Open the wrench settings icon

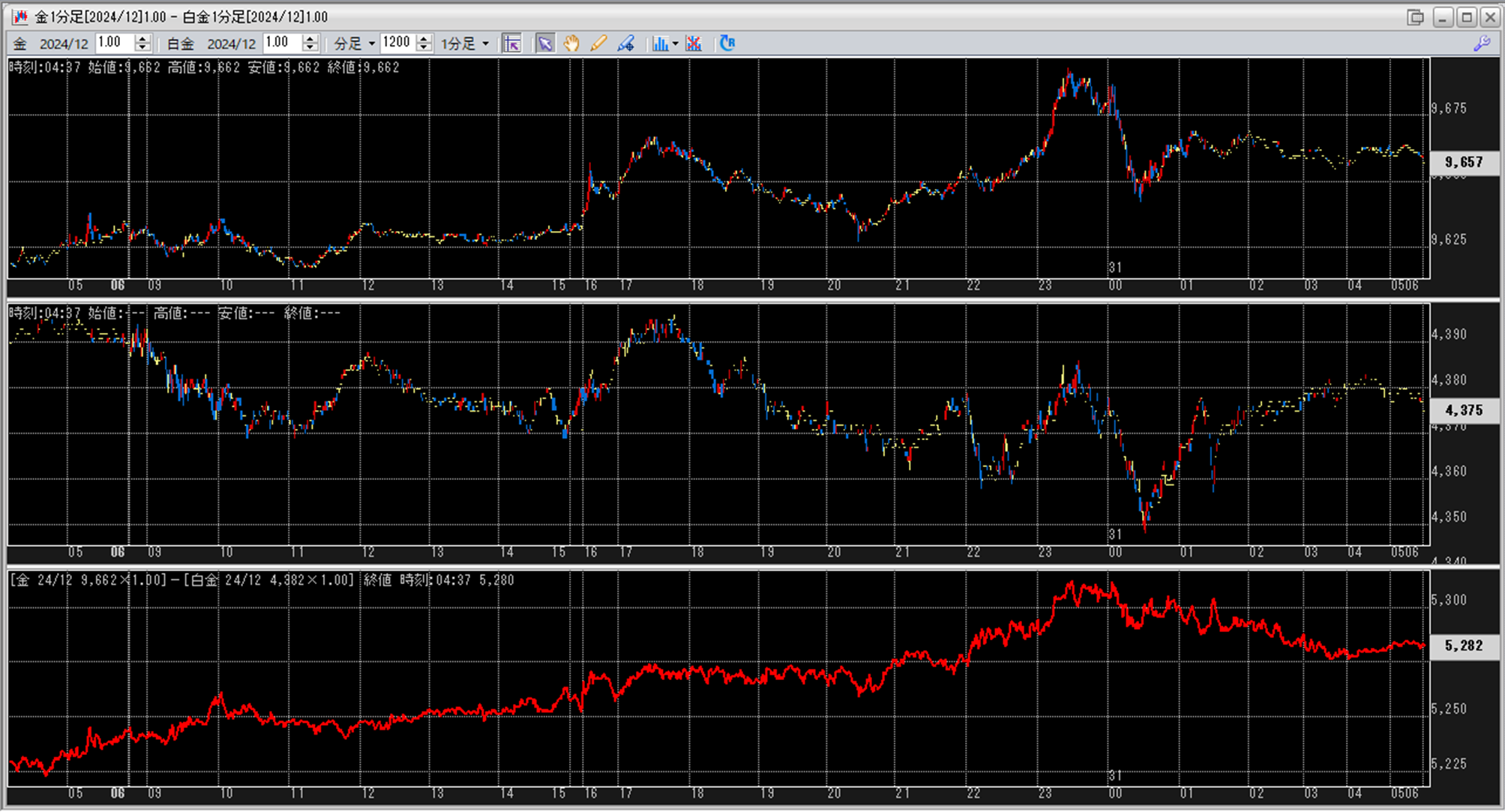click(1482, 43)
